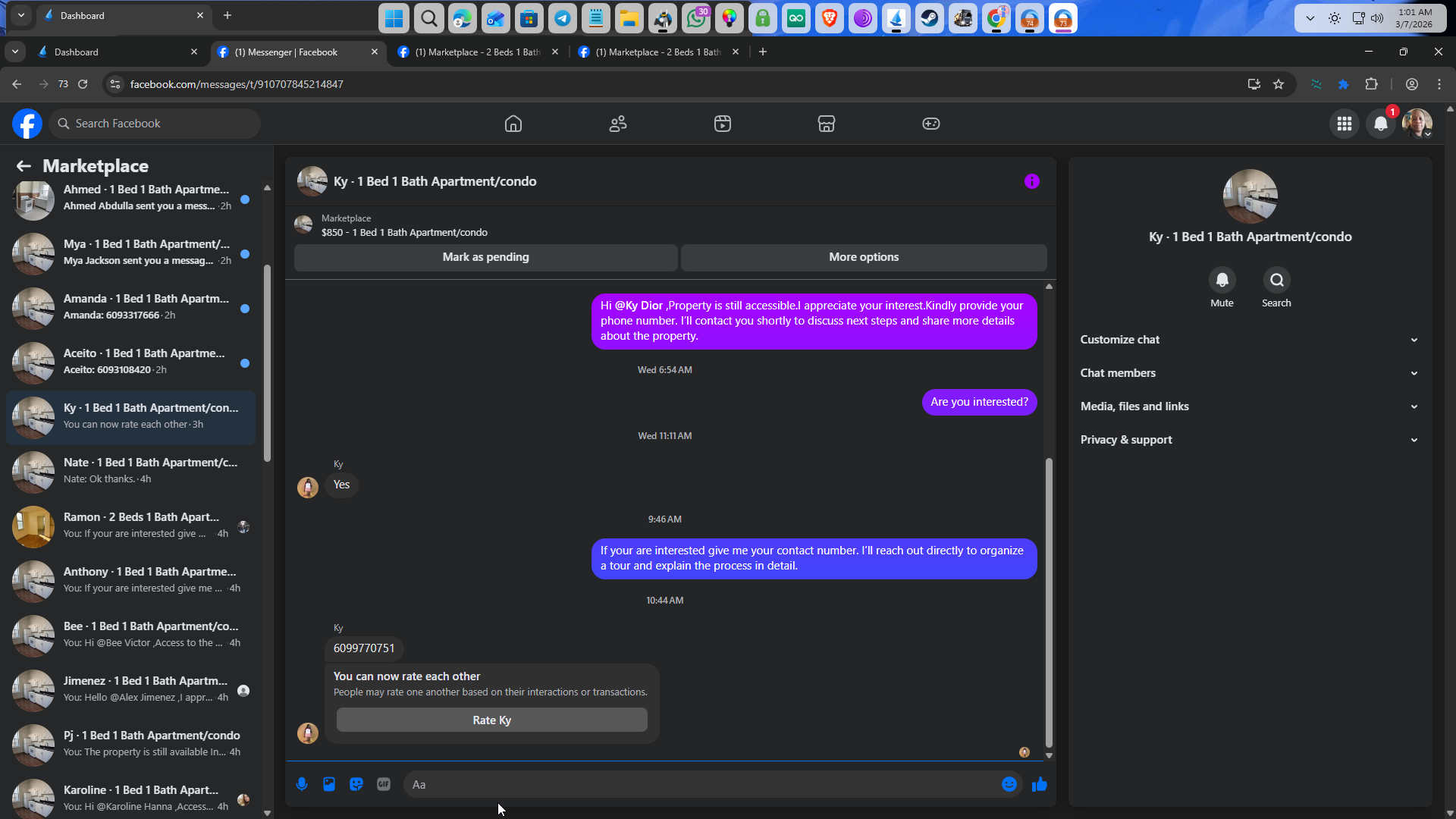The height and width of the screenshot is (819, 1456).
Task: Expand Chat members section
Action: (x=1249, y=373)
